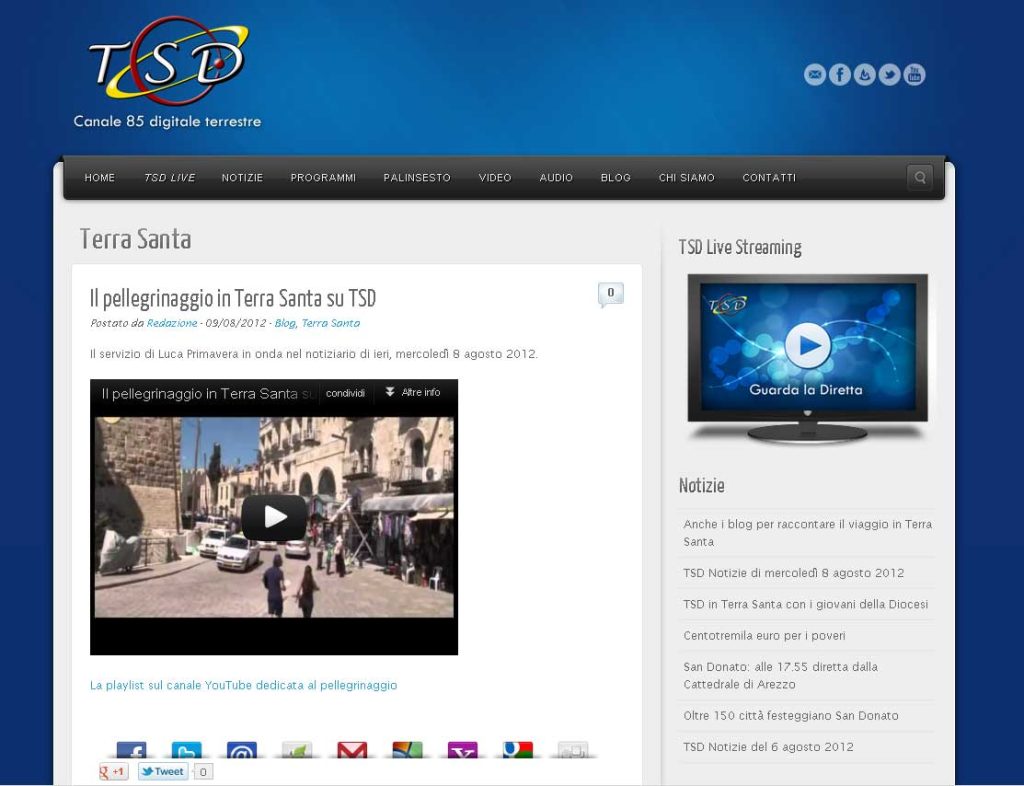Play the Terra Santa pilgrimage video
Viewport: 1024px width, 786px height.
tap(274, 517)
